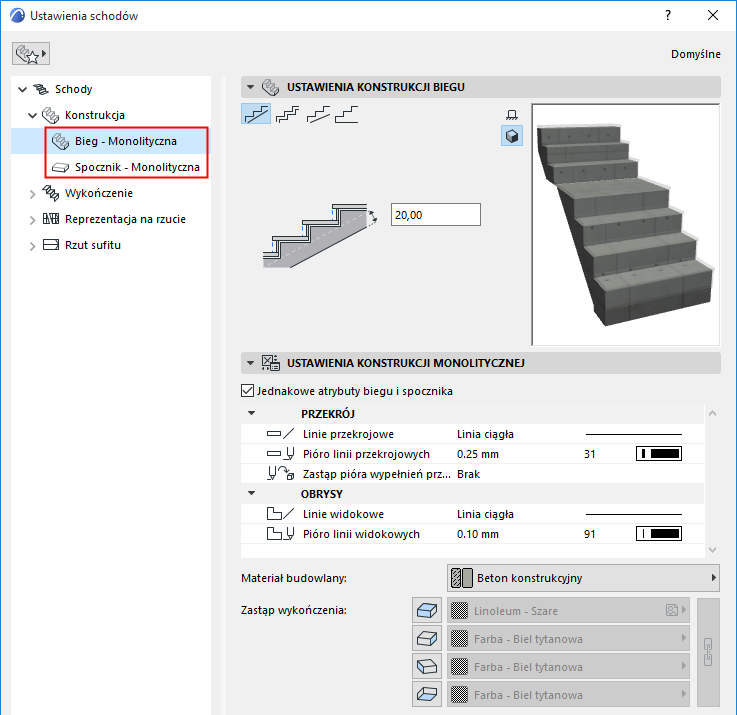Close the Ustawienia schodów dialog
The width and height of the screenshot is (737, 715).
click(x=713, y=16)
